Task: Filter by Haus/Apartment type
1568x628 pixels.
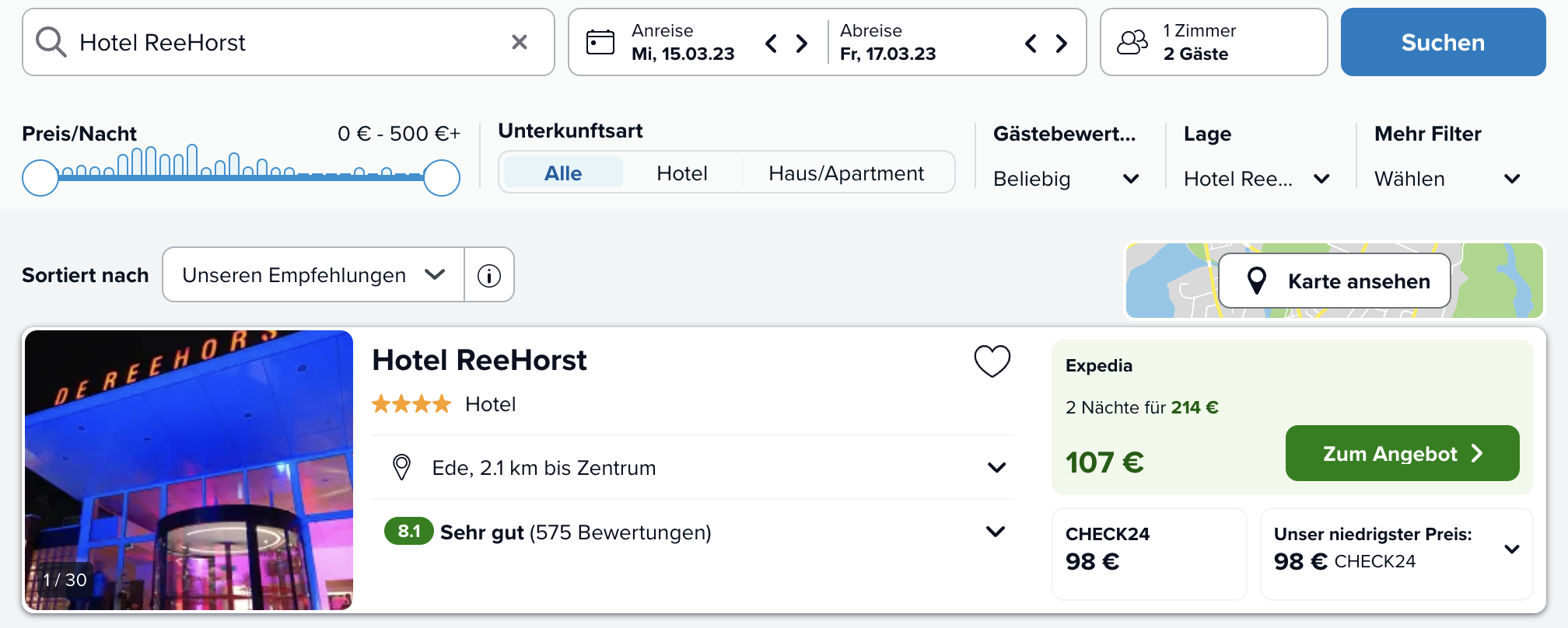Action: [x=846, y=173]
